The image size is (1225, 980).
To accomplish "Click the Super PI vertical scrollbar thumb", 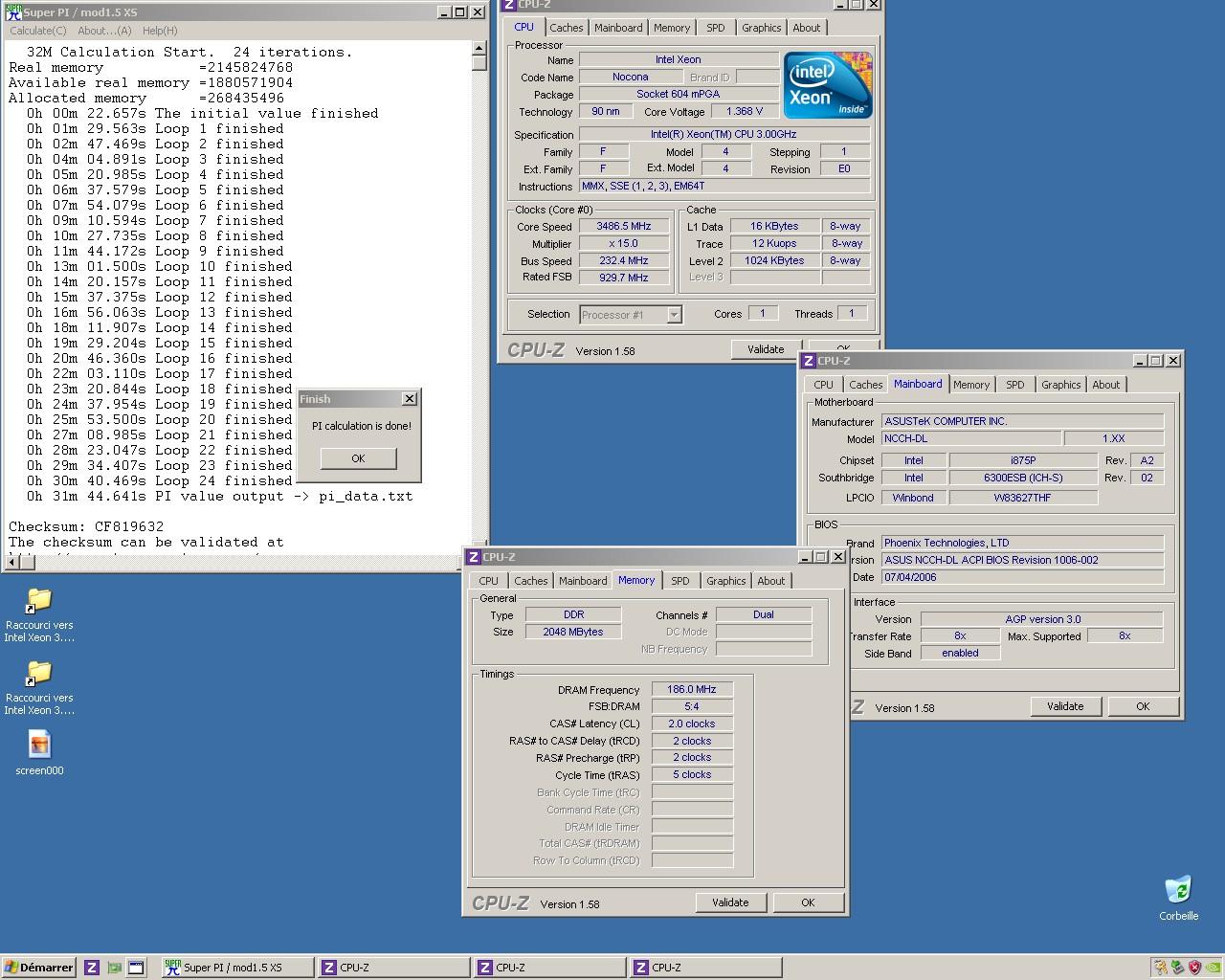I will point(479,63).
